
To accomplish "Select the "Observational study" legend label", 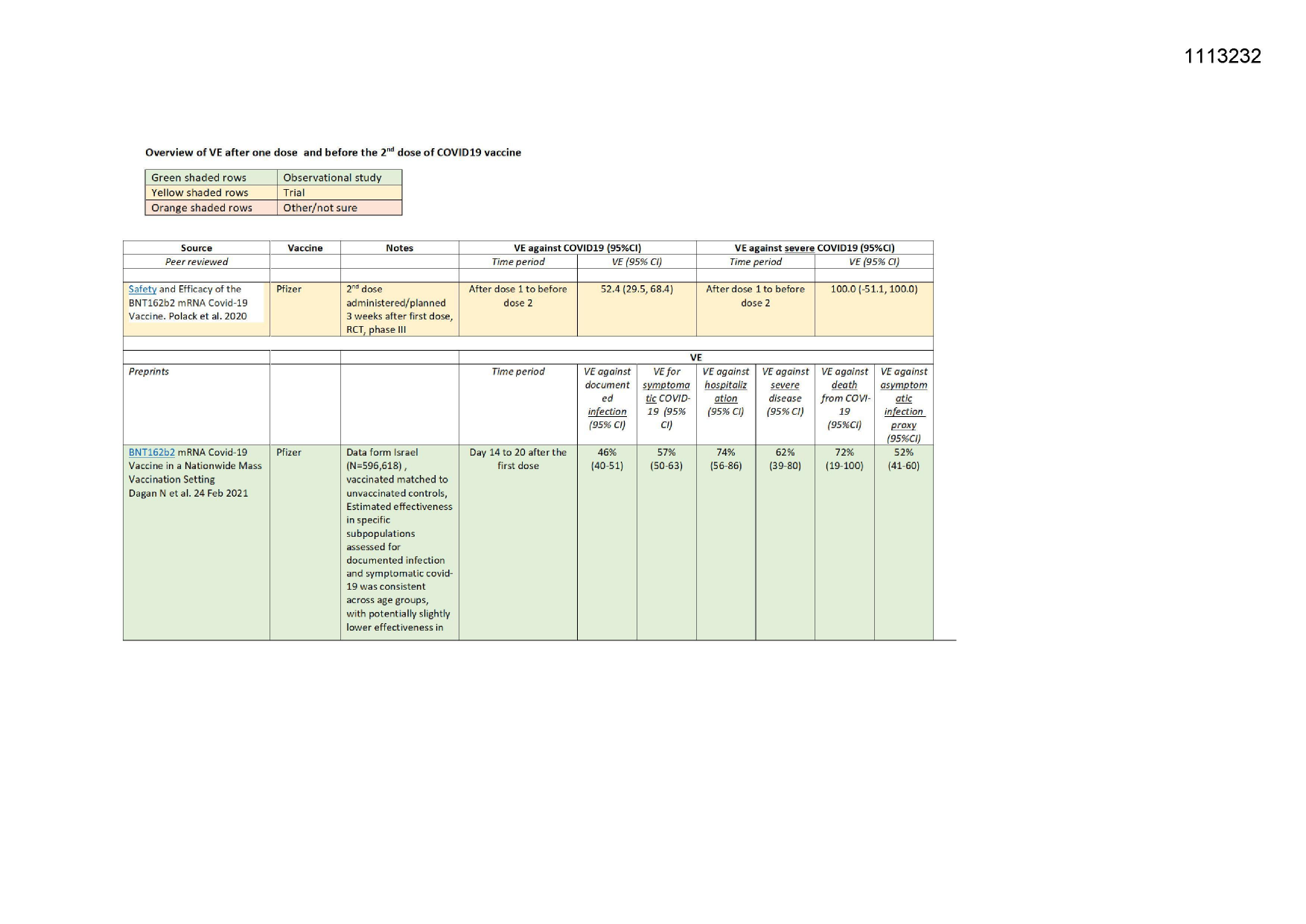I will coord(332,177).
